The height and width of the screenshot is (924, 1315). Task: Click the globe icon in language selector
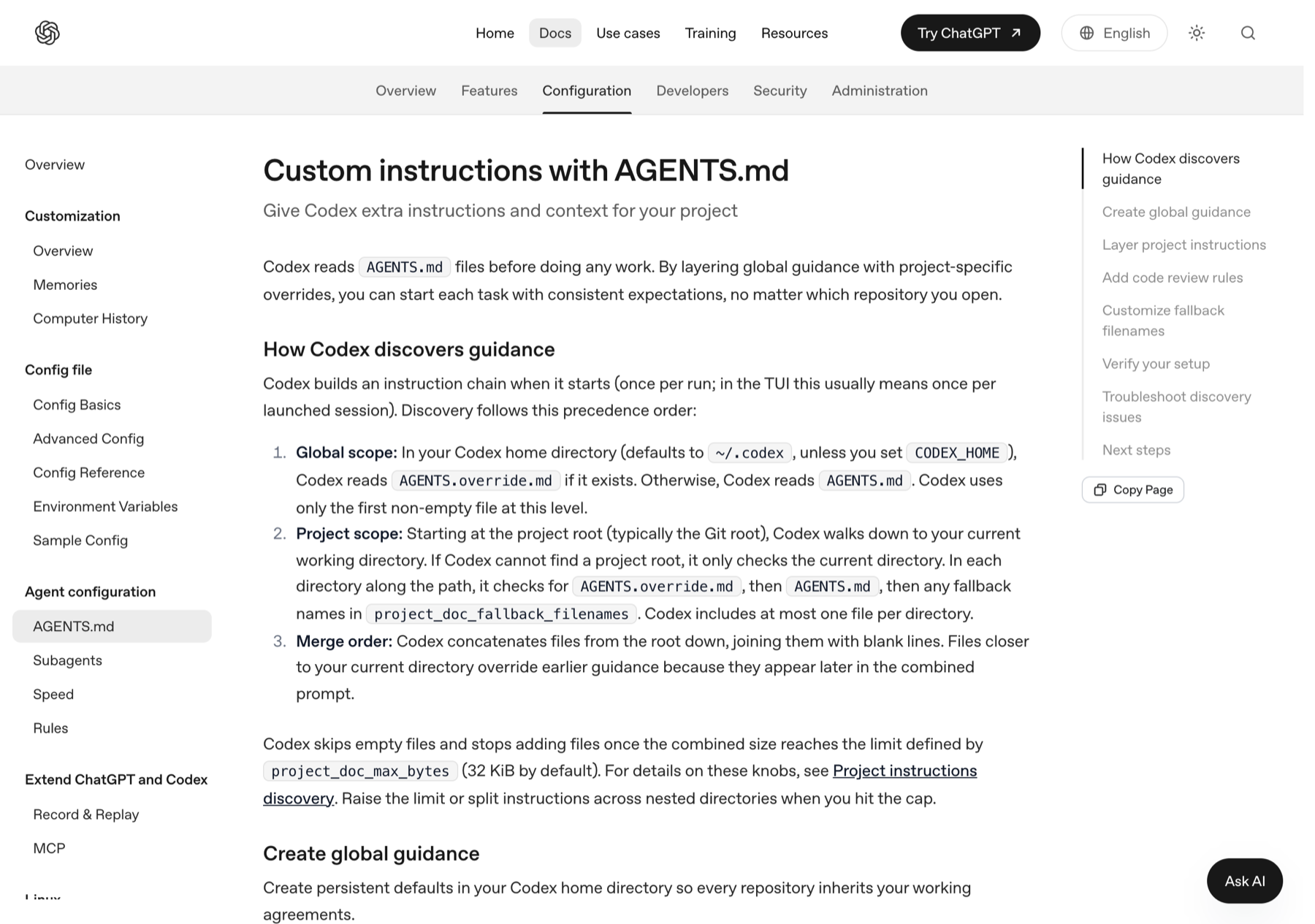[1087, 33]
